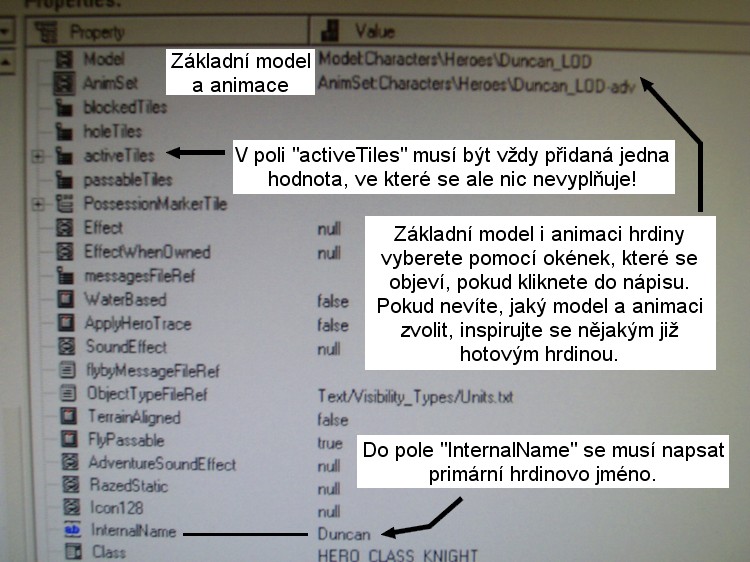Screen dimensions: 750x562
Task: Toggle the FlyPassable true value
Action: pyautogui.click(x=330, y=443)
